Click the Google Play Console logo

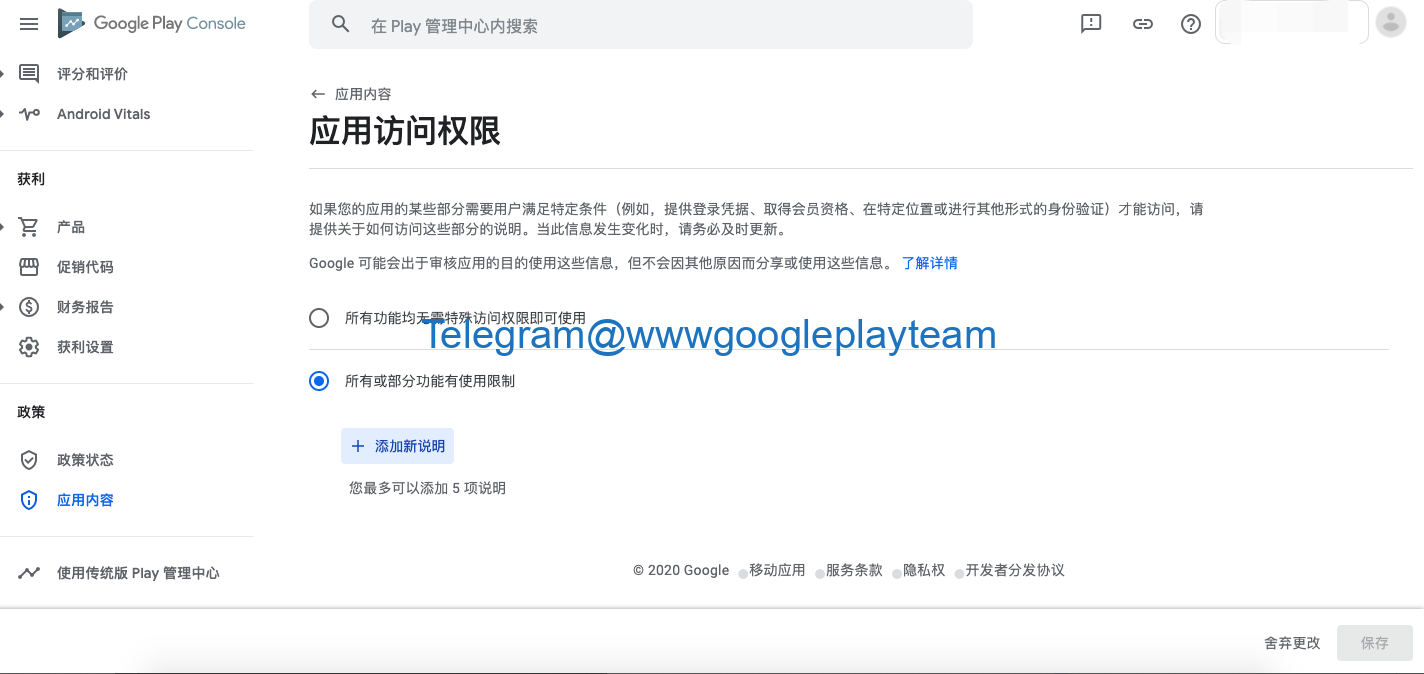[x=152, y=23]
